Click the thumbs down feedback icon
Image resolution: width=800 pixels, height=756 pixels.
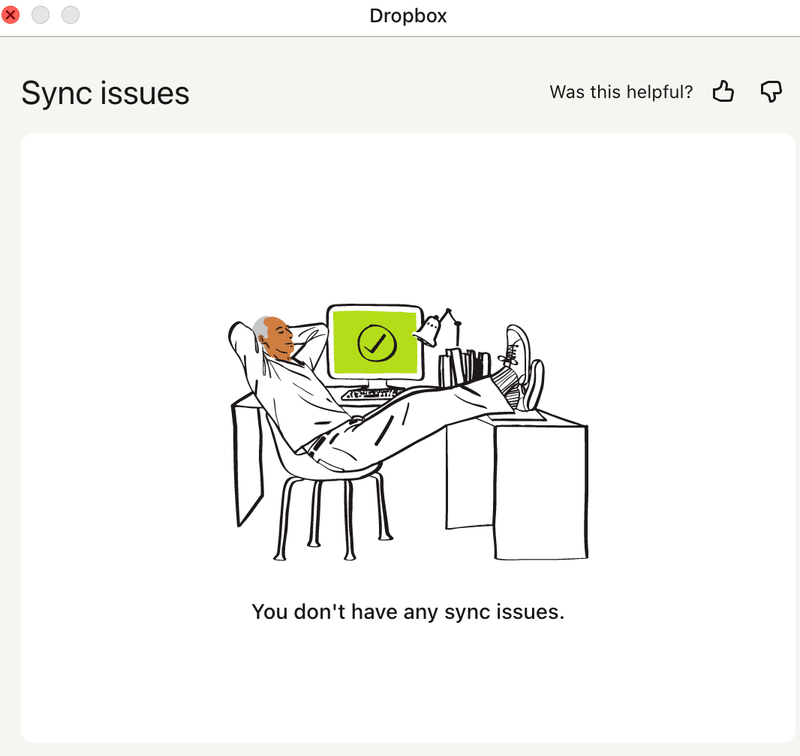(x=770, y=92)
